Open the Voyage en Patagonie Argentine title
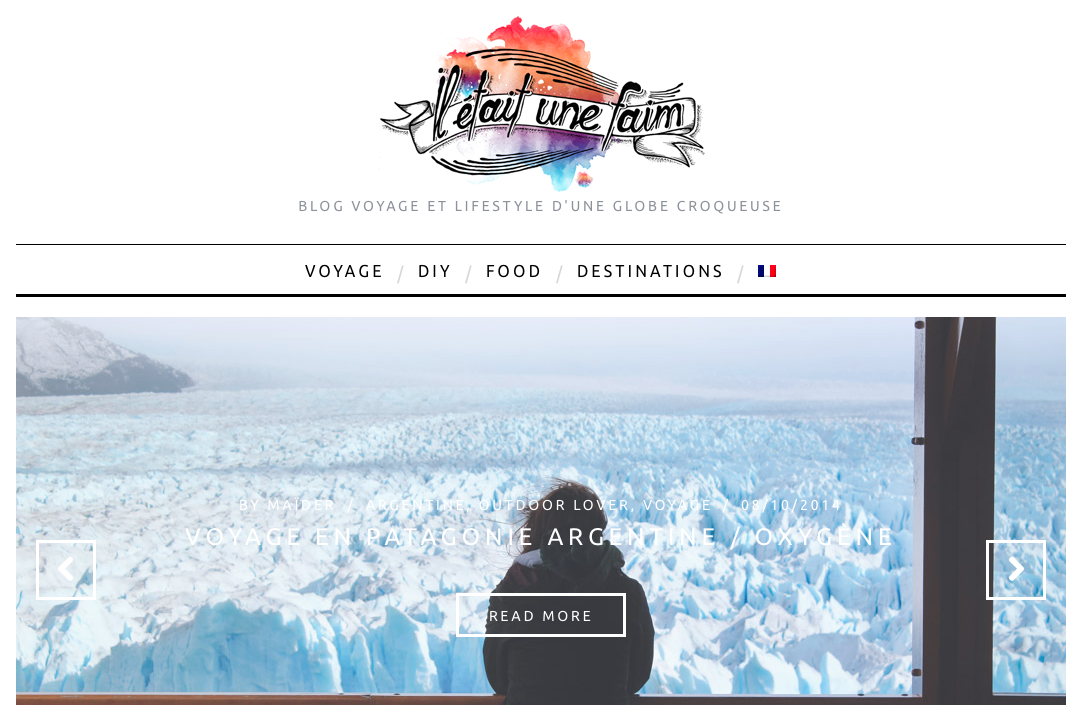The height and width of the screenshot is (705, 1085). coord(540,537)
